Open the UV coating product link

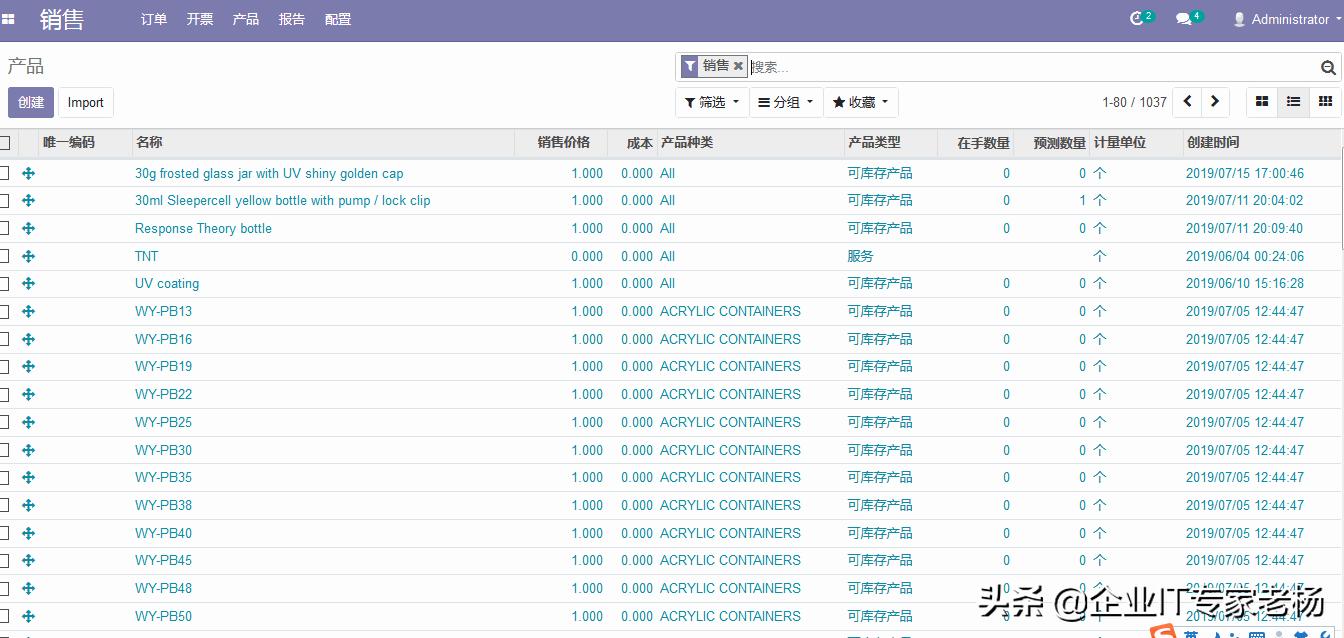tap(167, 284)
